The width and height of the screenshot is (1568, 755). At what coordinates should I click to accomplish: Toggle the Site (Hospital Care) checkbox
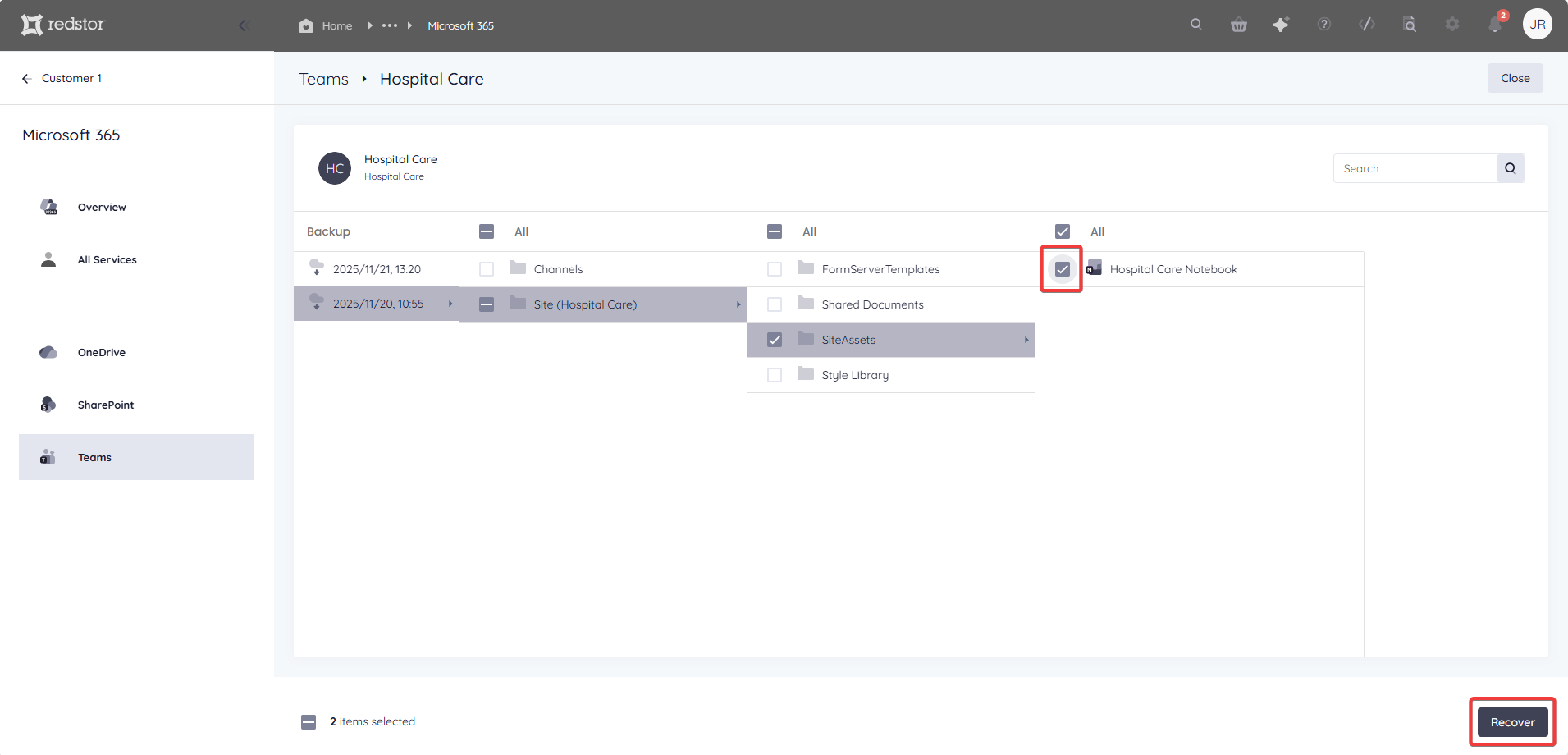click(487, 304)
